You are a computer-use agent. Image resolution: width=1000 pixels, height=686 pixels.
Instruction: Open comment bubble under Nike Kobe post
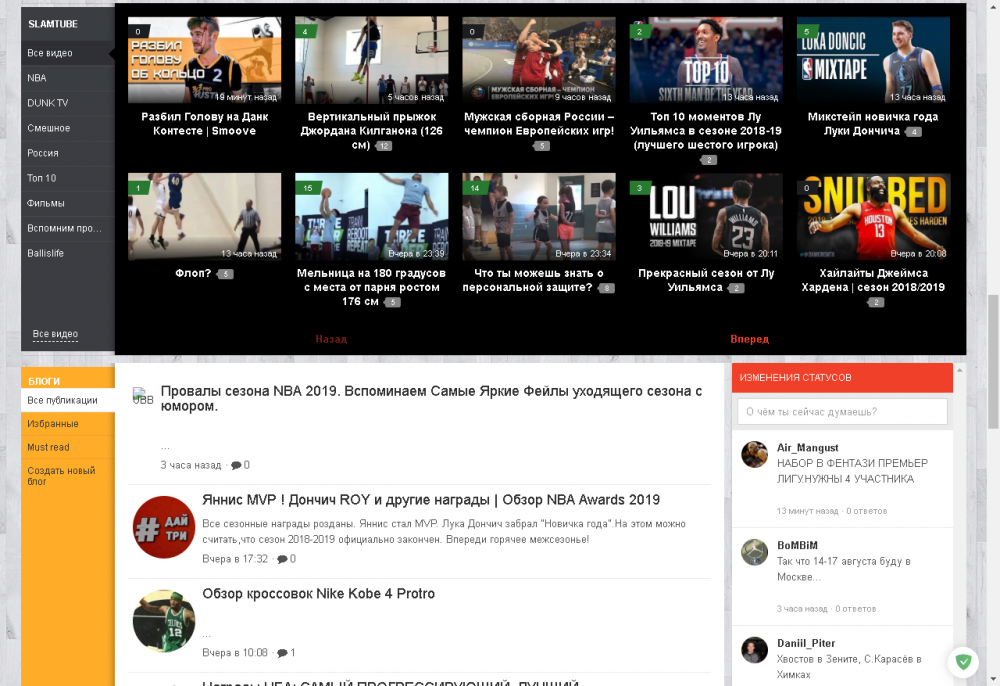pyautogui.click(x=281, y=653)
